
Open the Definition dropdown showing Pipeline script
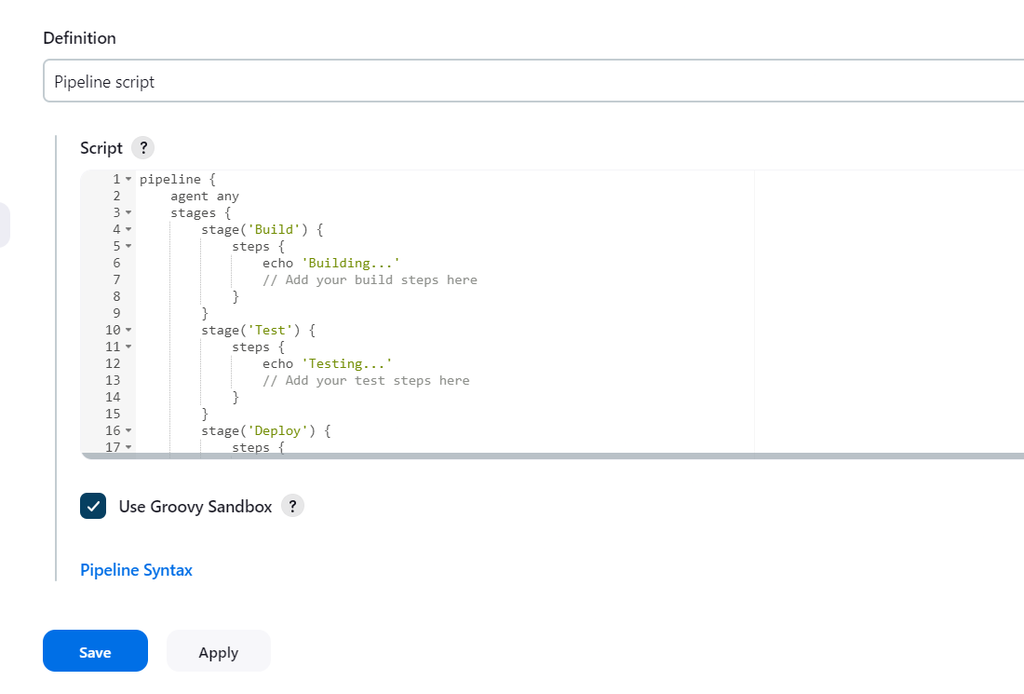533,81
